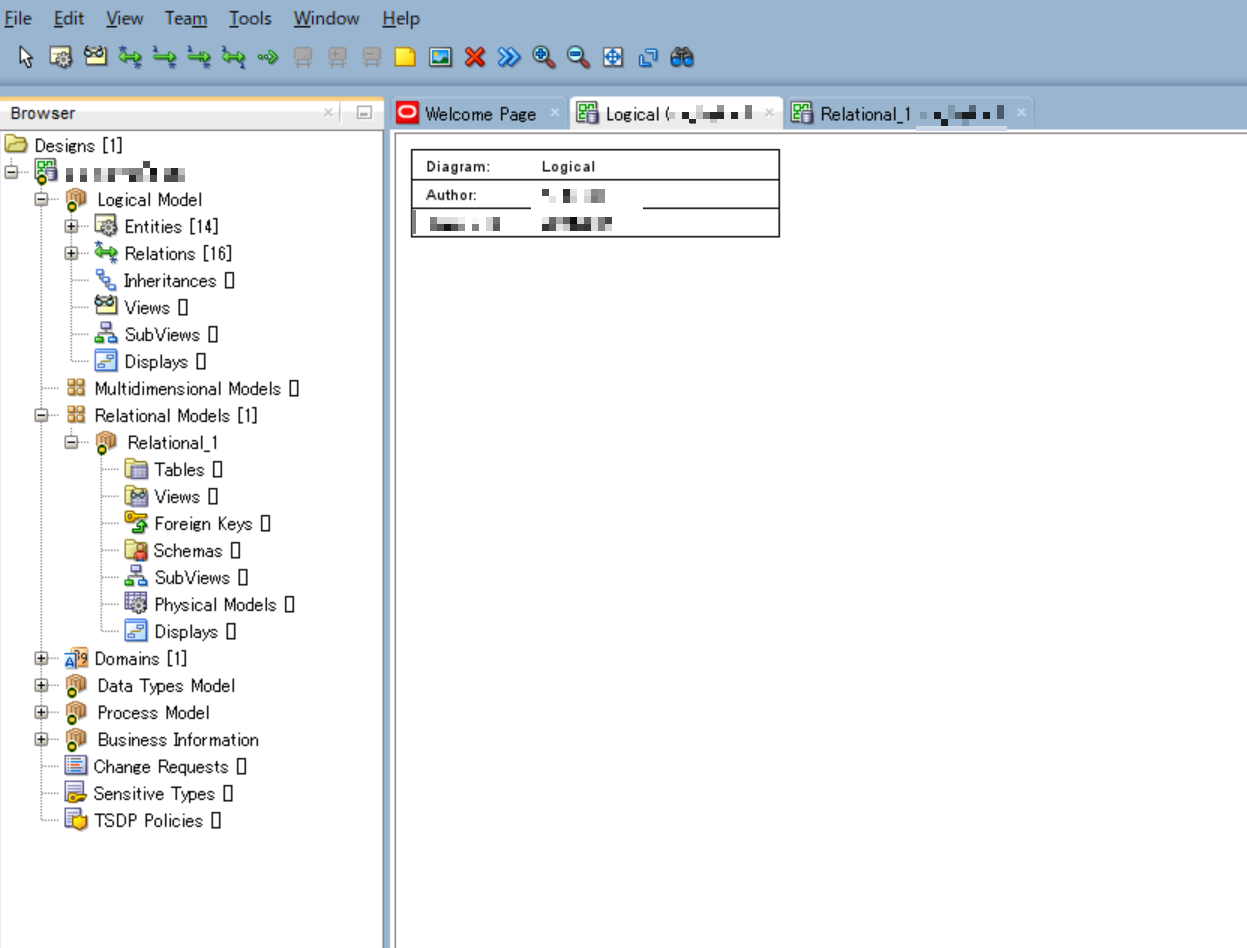Select Displays under Relational_1
The height and width of the screenshot is (948, 1247).
pos(180,631)
